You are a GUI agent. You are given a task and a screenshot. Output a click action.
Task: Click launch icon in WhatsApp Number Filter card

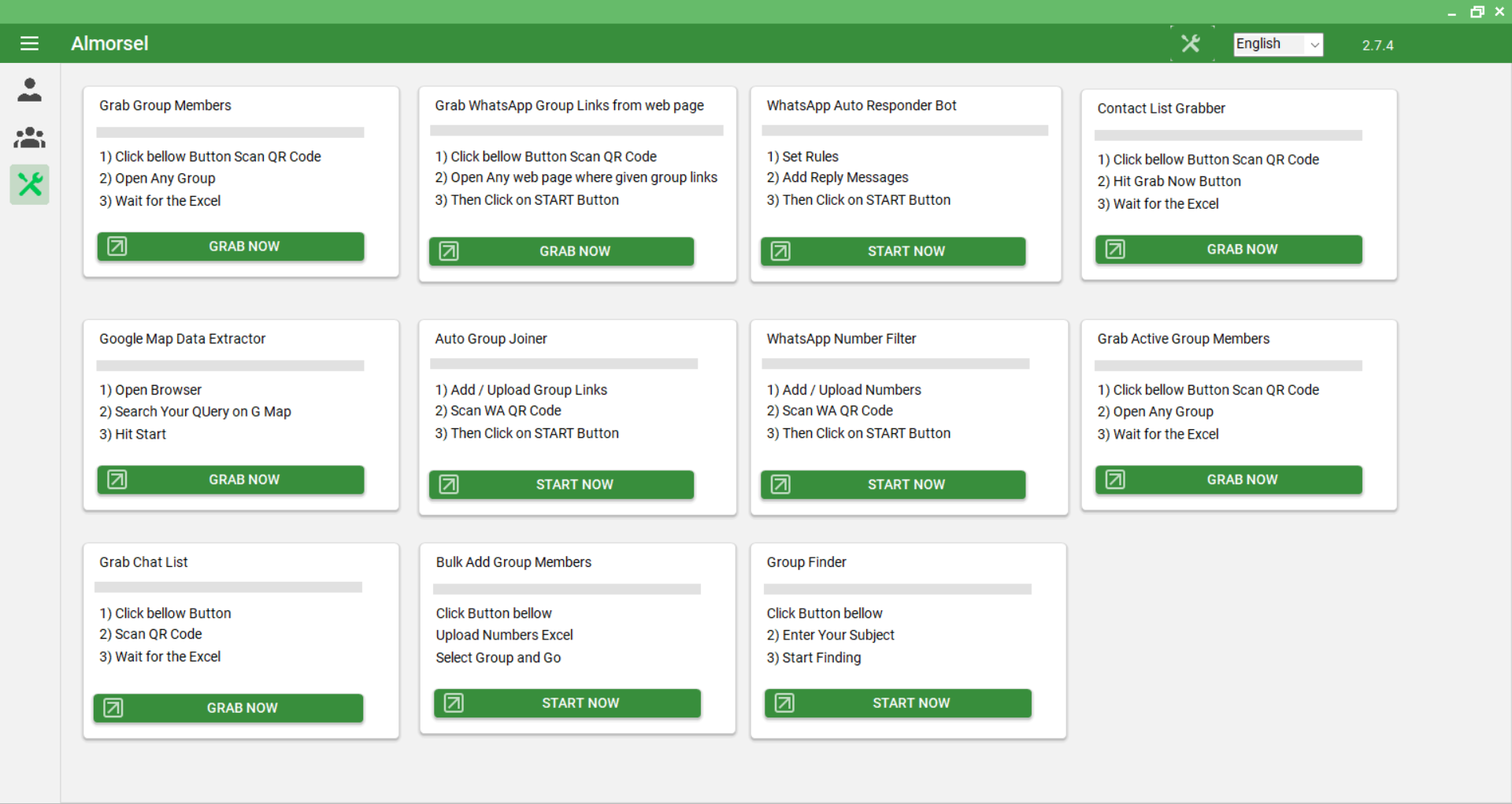coord(780,484)
